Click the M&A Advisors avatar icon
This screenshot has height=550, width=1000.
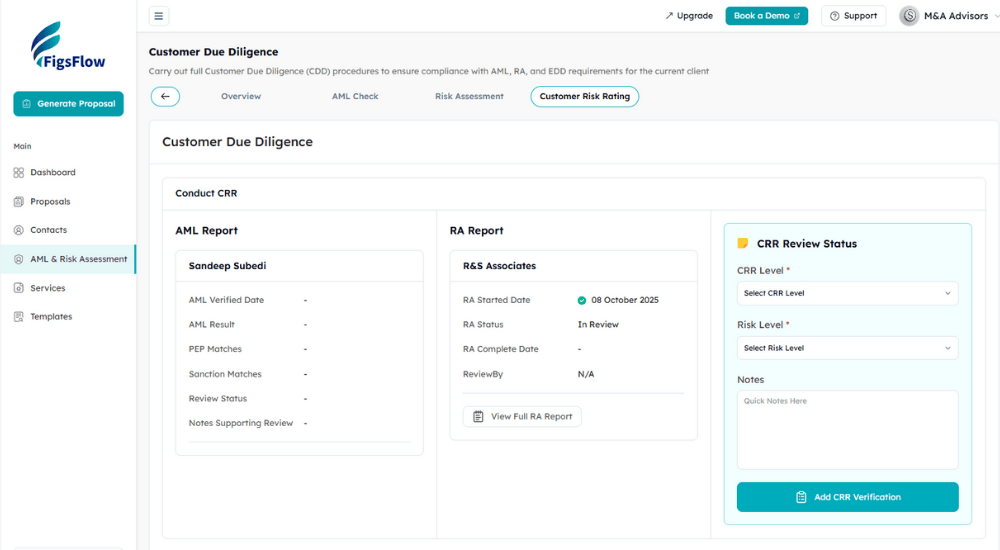coord(909,16)
